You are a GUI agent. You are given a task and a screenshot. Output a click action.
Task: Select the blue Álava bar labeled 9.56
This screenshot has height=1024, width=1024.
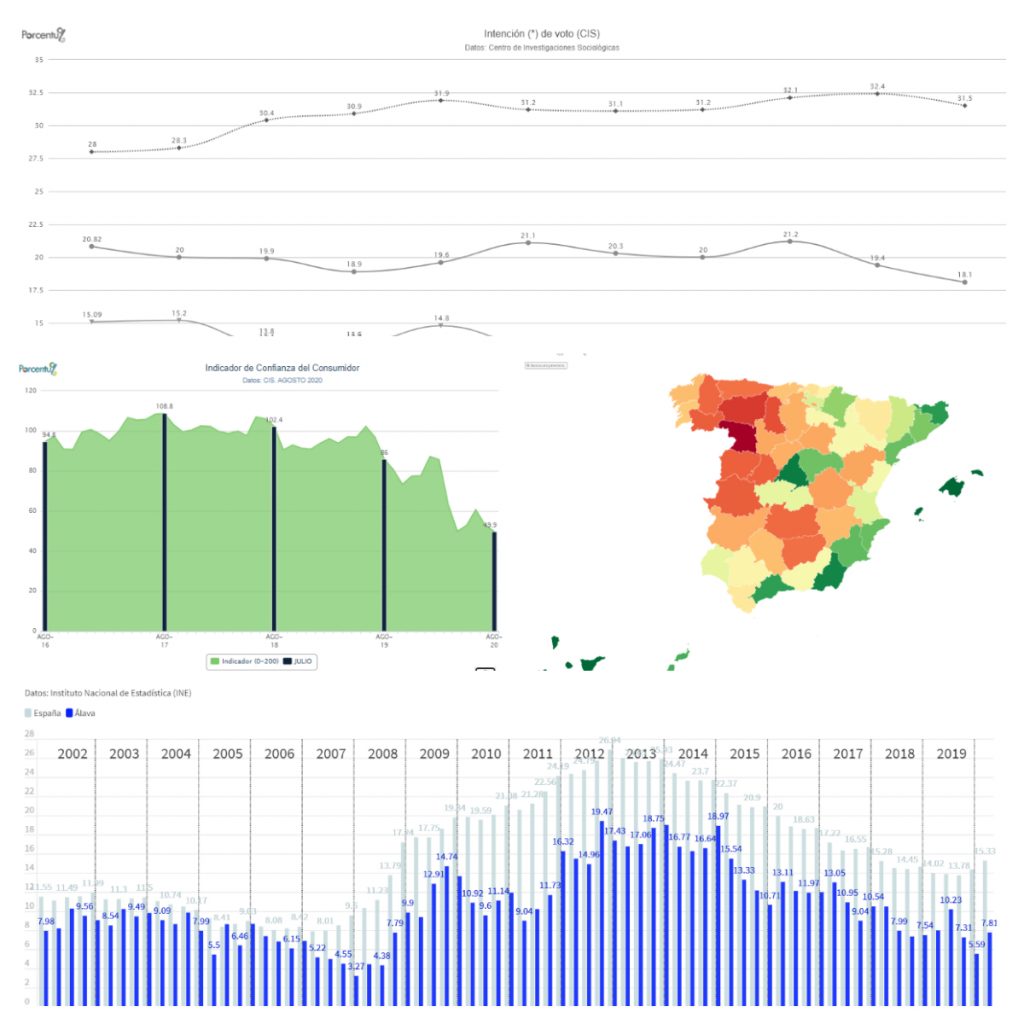(x=85, y=961)
